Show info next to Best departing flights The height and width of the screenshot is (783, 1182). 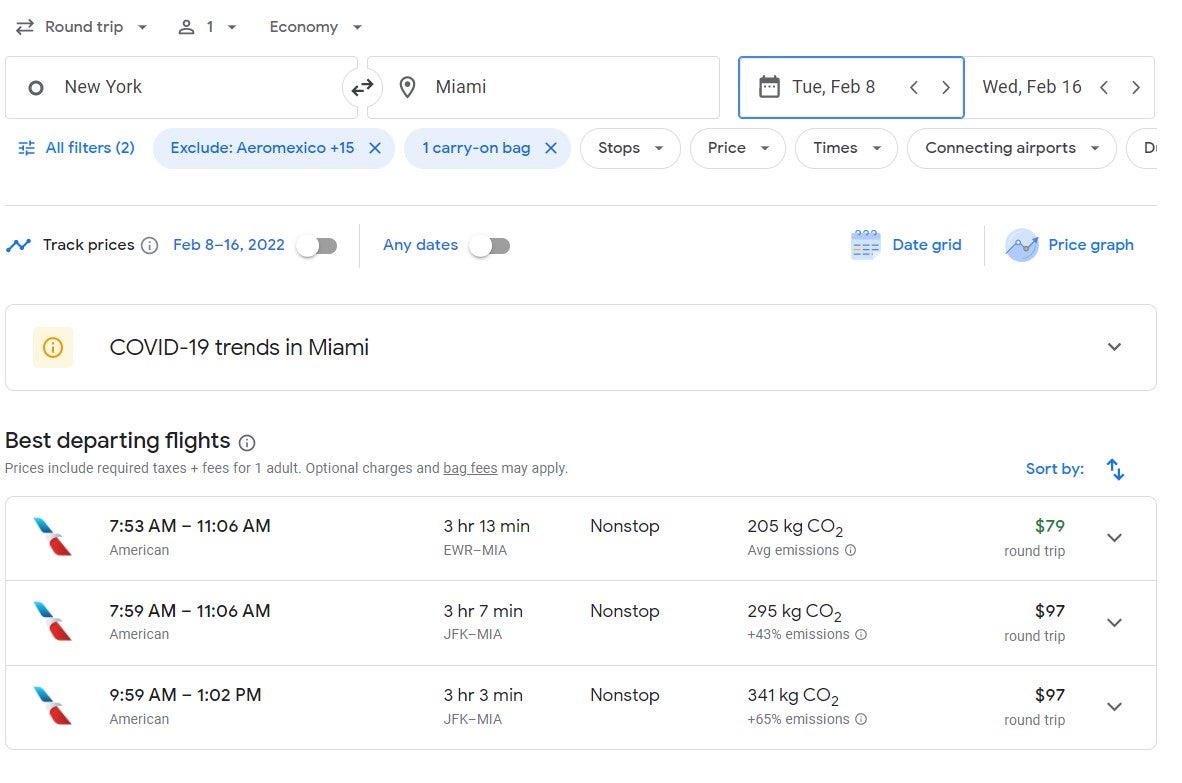coord(247,443)
